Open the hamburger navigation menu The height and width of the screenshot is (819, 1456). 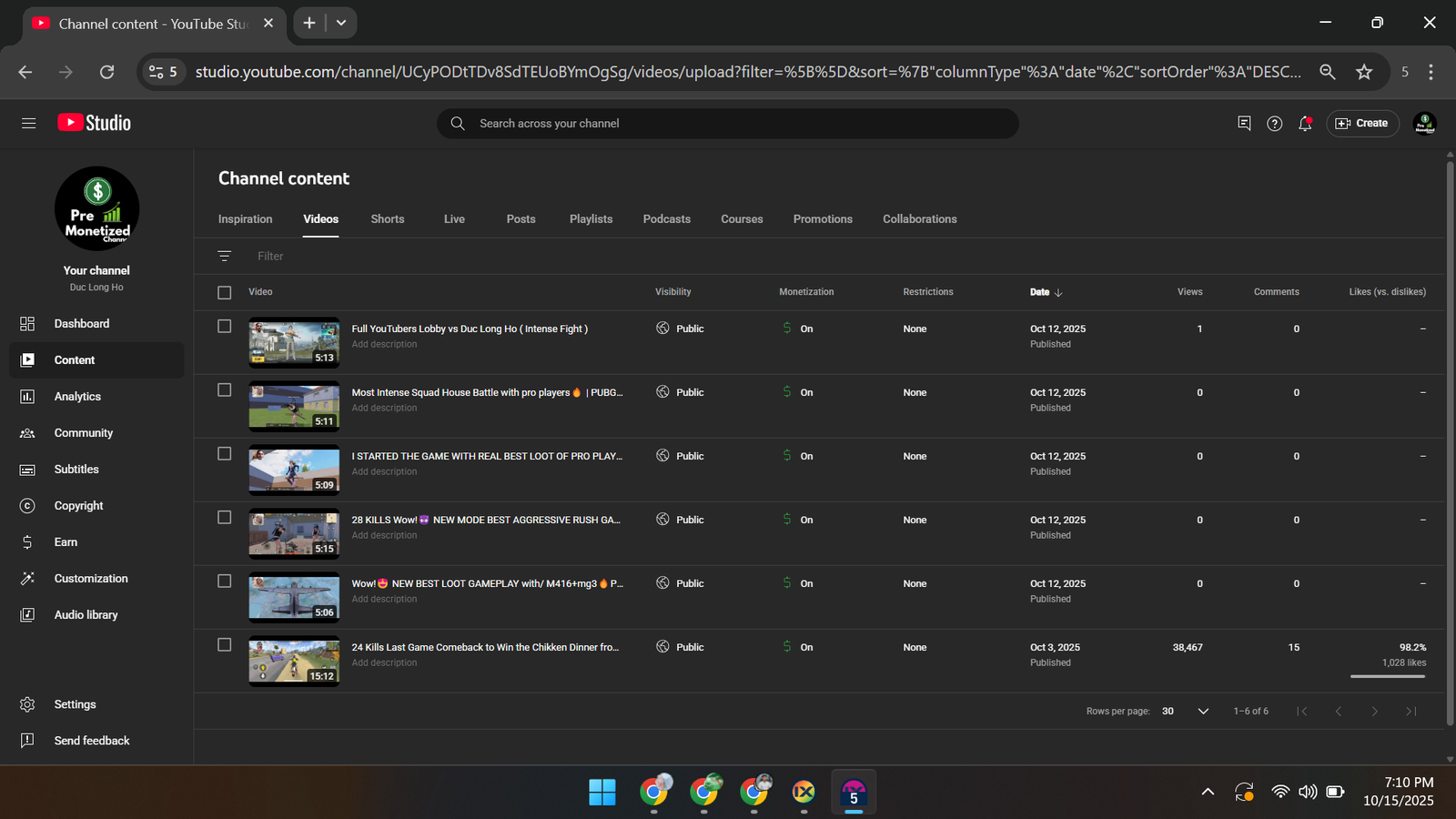pyautogui.click(x=28, y=123)
